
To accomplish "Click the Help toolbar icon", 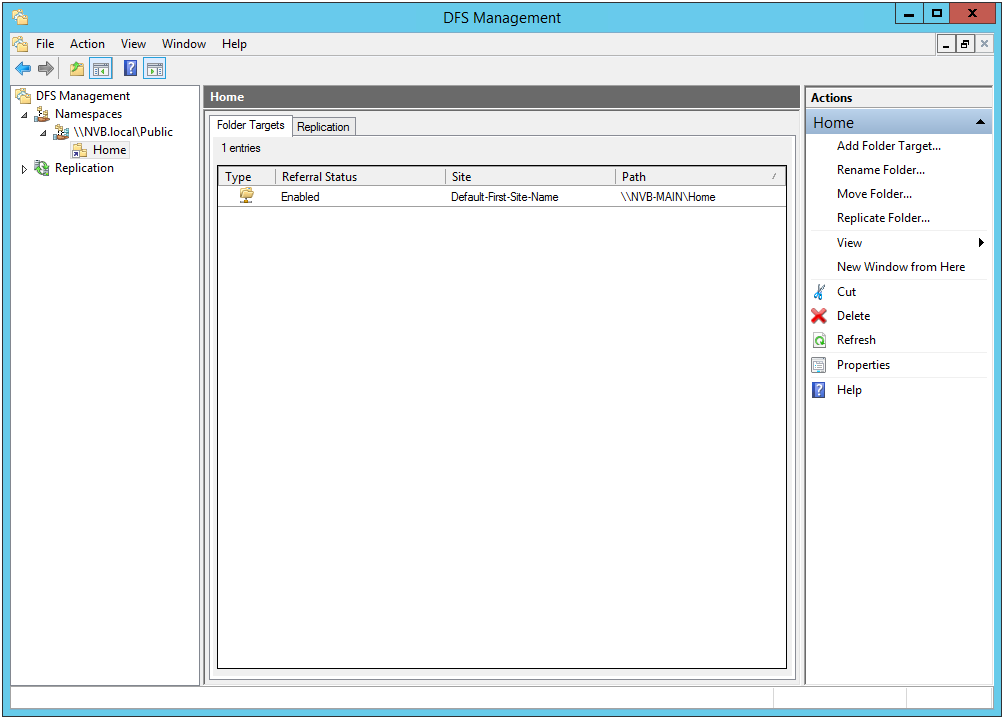I will tap(130, 68).
